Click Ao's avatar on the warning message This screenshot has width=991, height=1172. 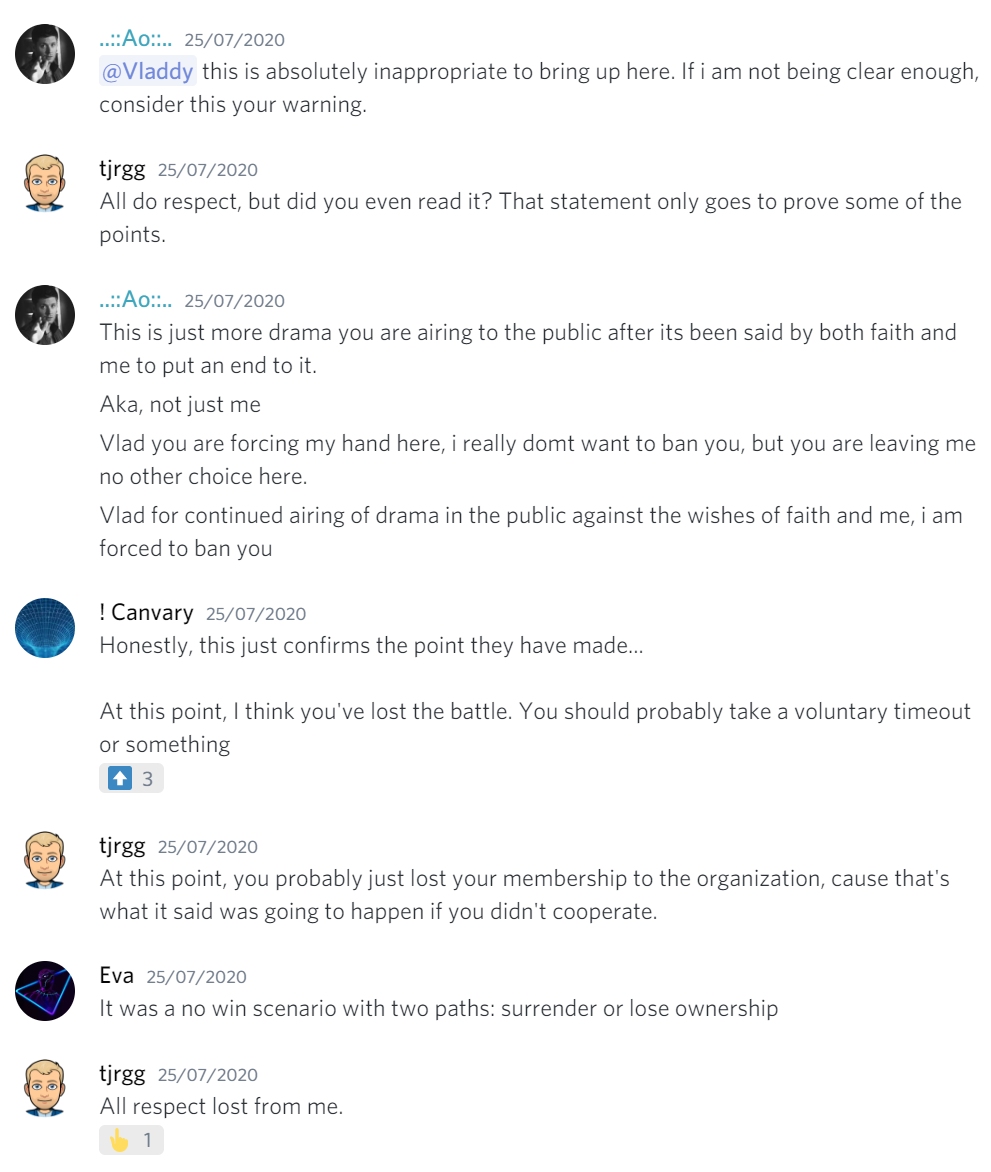pyautogui.click(x=45, y=54)
